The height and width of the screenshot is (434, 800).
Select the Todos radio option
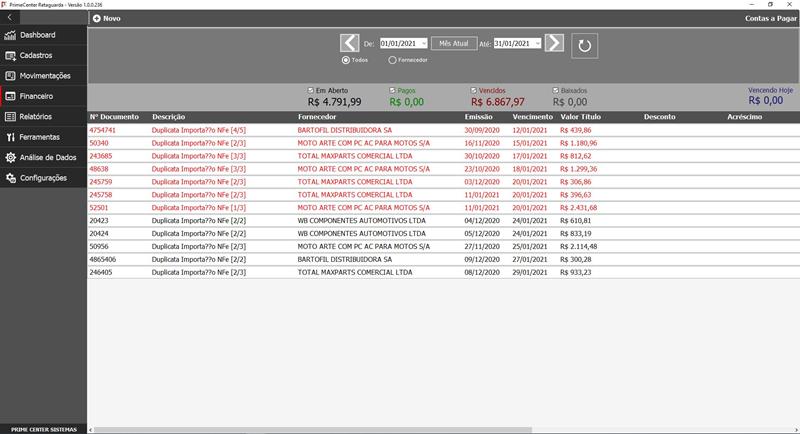pos(346,60)
